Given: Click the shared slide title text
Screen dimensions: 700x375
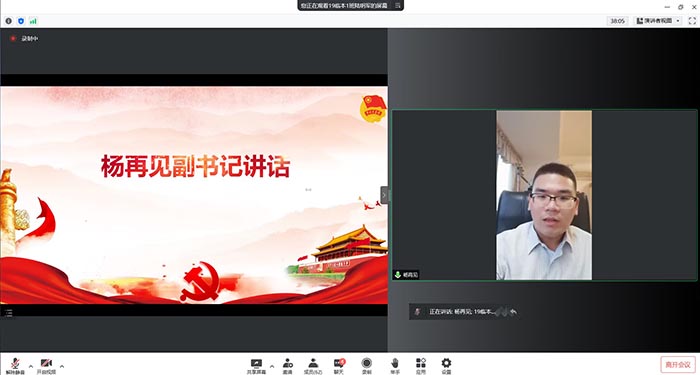Looking at the screenshot, I should (196, 167).
